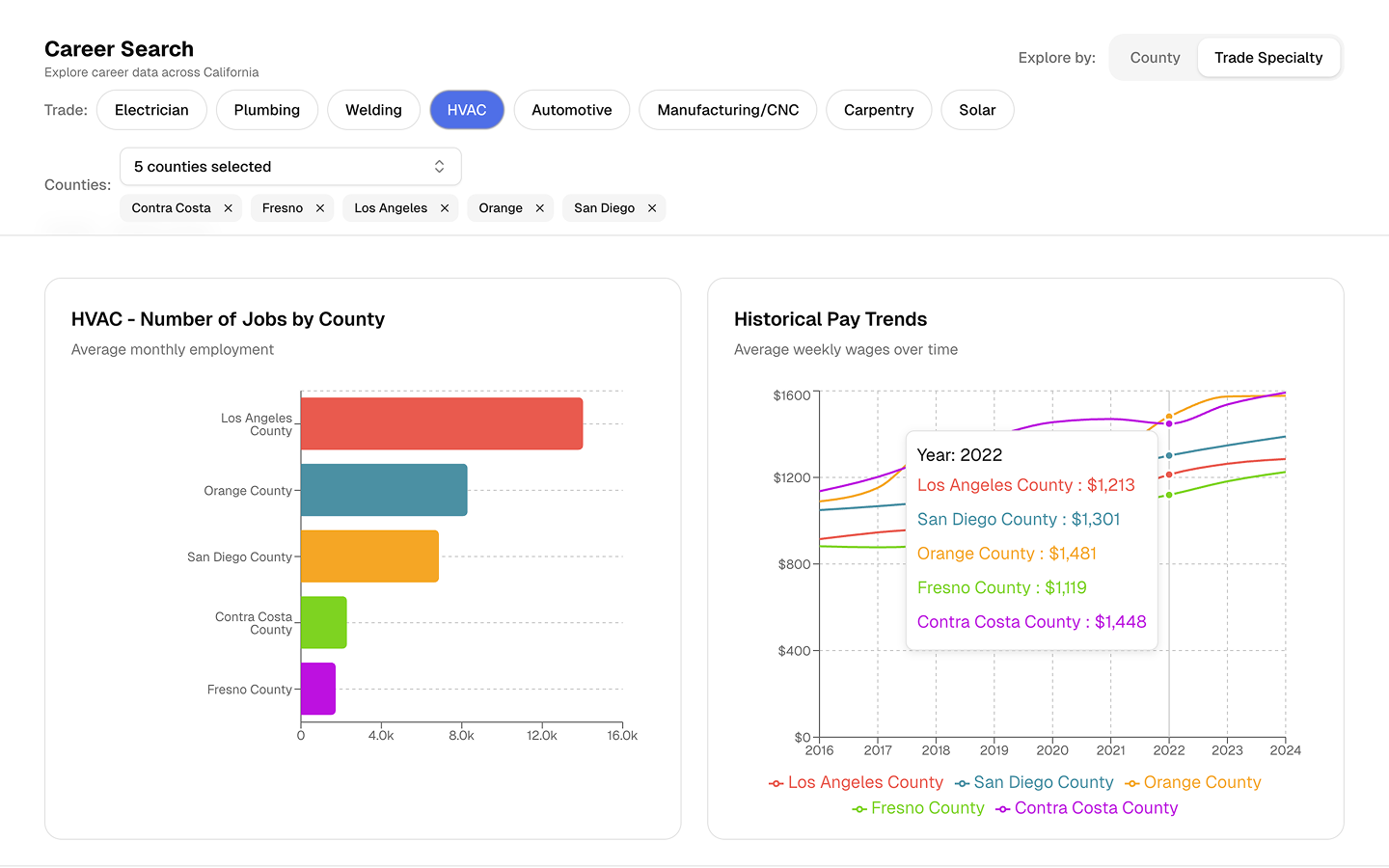Select the HVAC trade tab
The width and height of the screenshot is (1389, 868).
point(467,109)
